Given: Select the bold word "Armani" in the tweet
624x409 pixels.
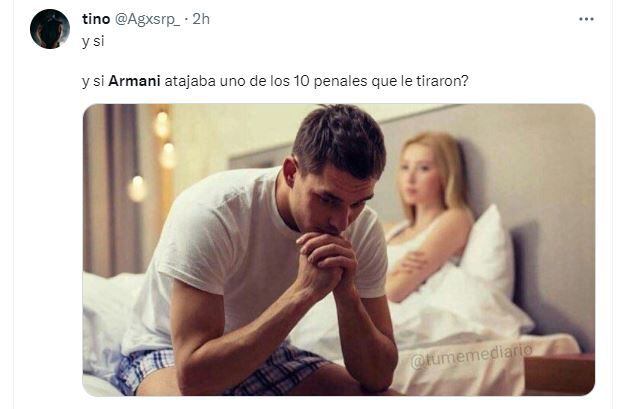Looking at the screenshot, I should 134,81.
